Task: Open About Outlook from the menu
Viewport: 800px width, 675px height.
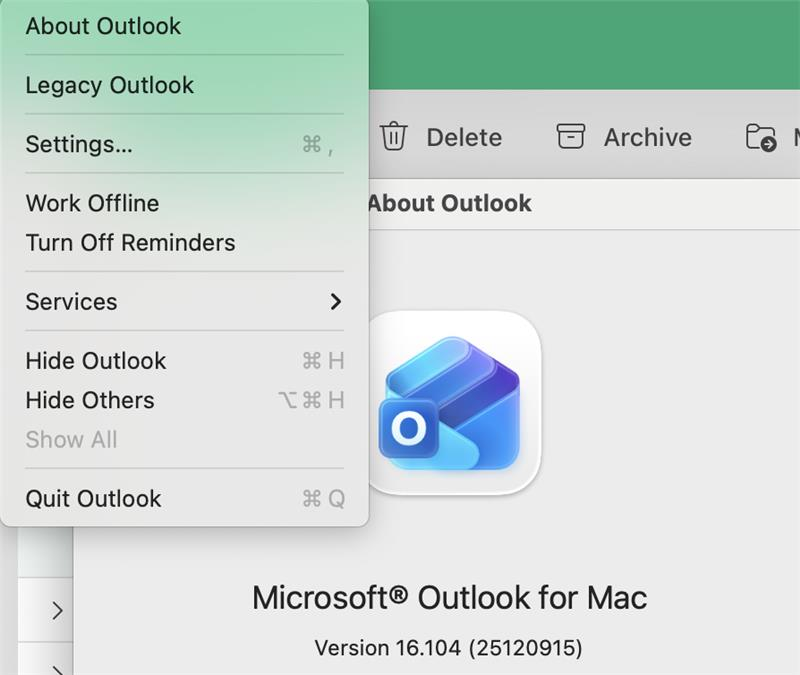Action: point(184,26)
